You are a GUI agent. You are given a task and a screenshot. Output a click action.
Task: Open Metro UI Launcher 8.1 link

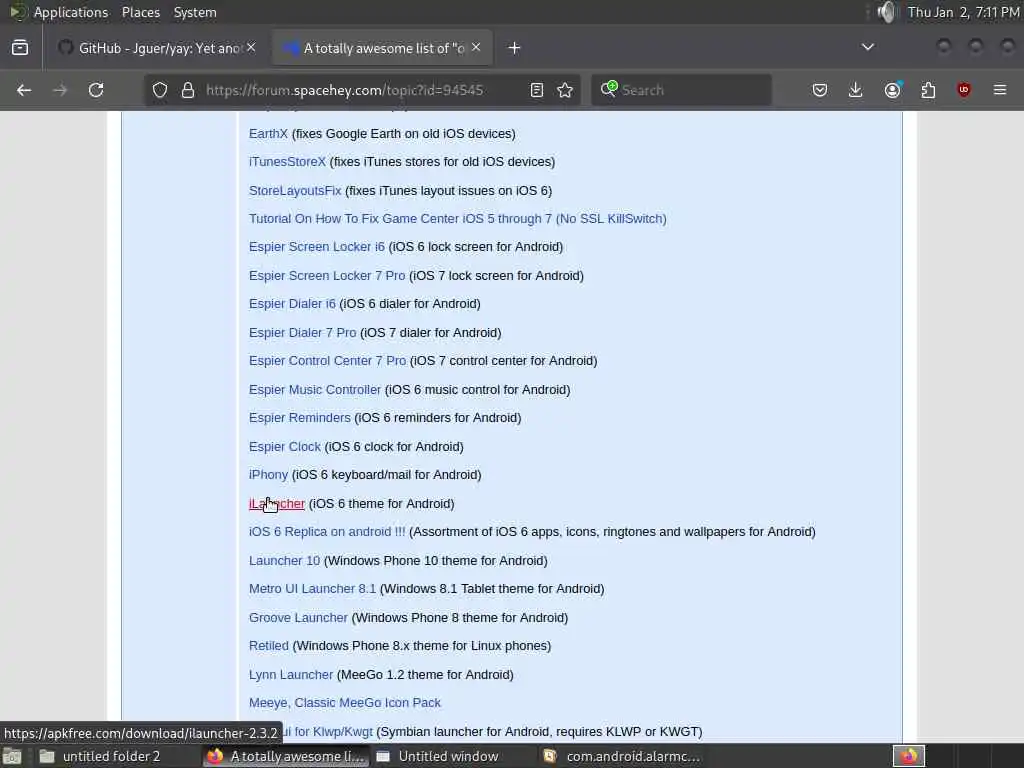pos(312,589)
